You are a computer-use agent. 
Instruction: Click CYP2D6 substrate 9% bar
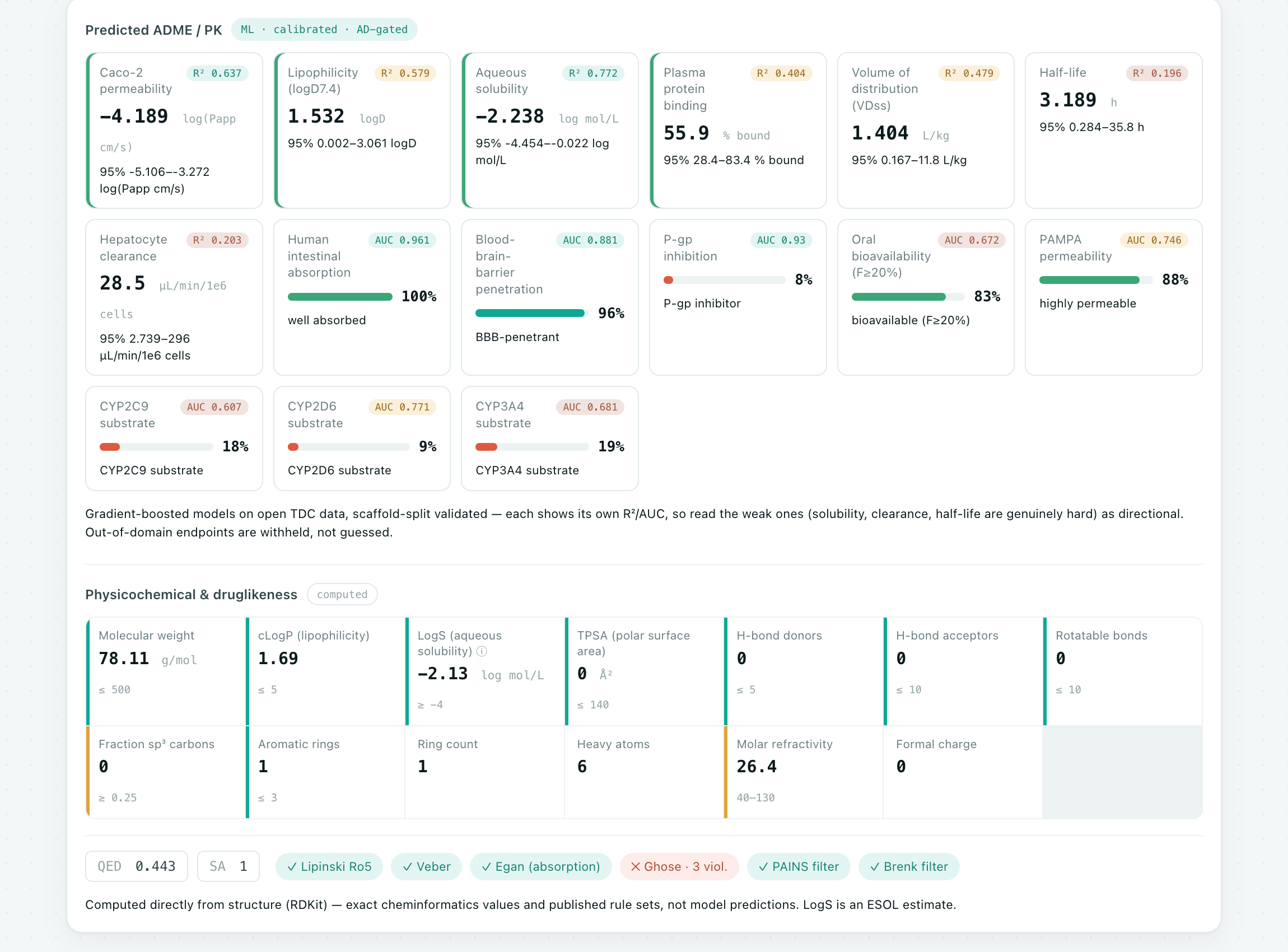pos(349,447)
